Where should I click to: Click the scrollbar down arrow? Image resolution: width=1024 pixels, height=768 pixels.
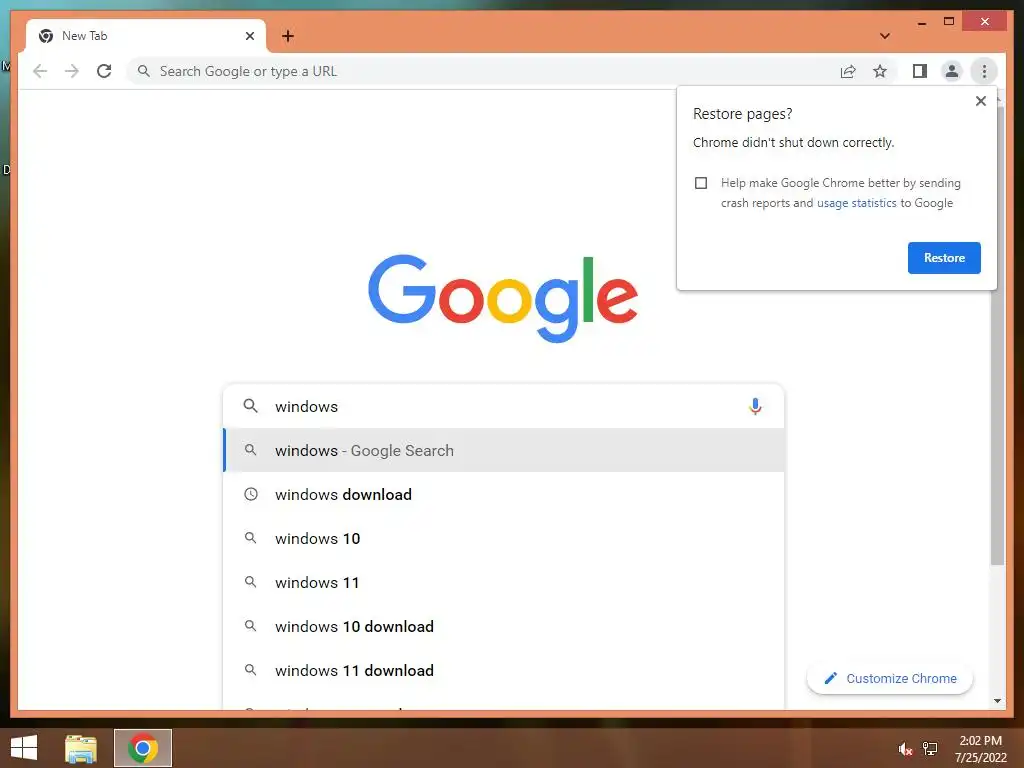(x=997, y=701)
